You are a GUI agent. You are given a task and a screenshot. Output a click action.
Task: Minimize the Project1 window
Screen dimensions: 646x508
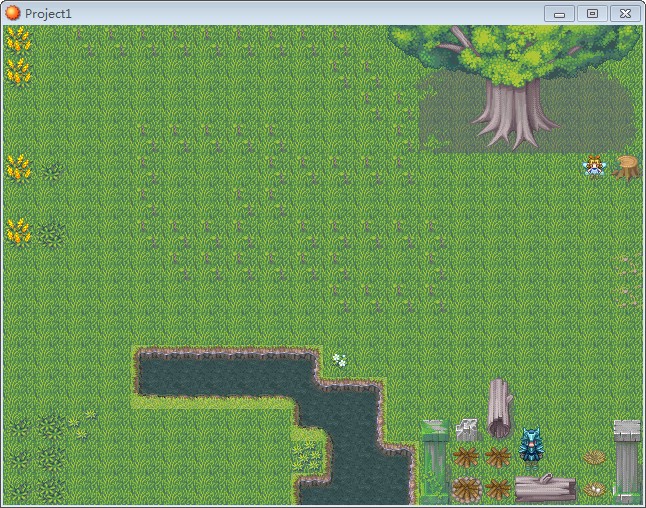pos(559,14)
